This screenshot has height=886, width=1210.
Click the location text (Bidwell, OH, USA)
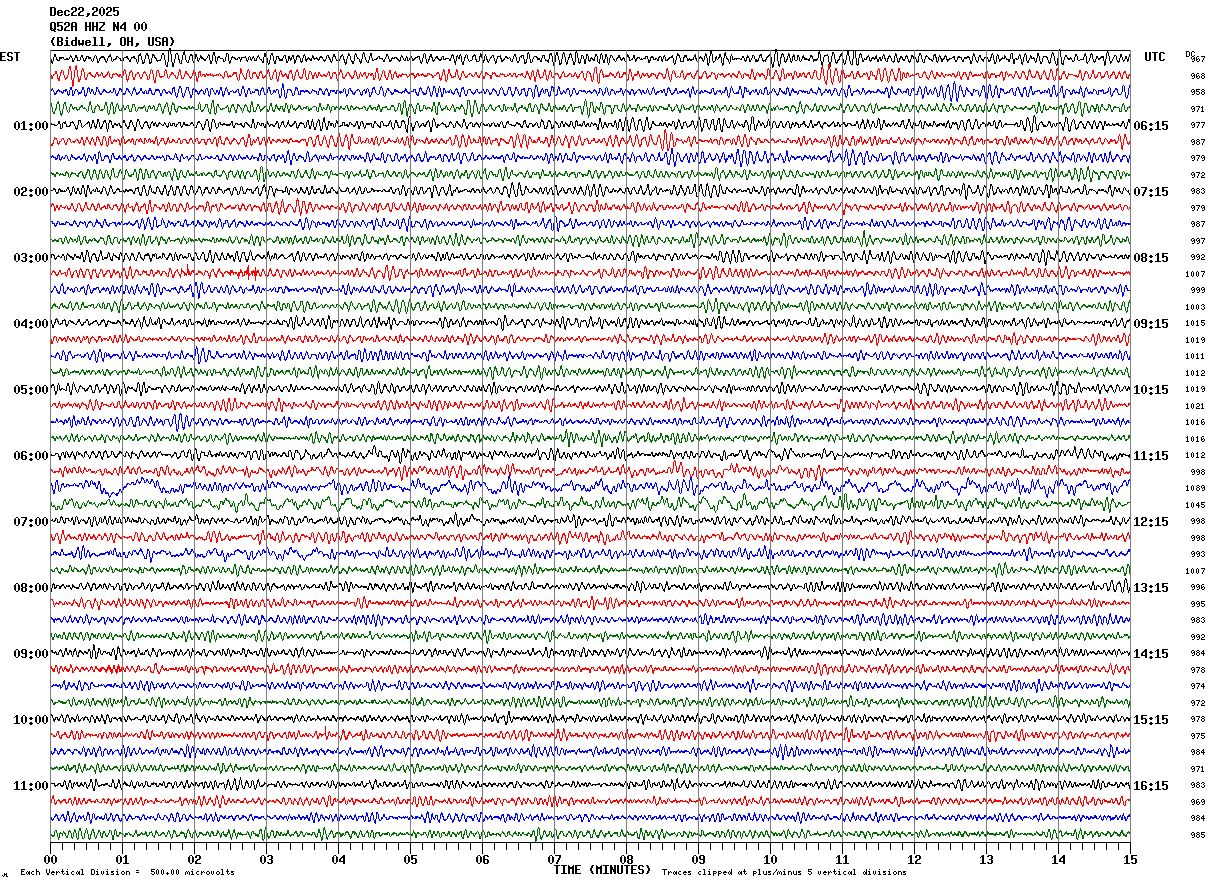click(x=112, y=42)
